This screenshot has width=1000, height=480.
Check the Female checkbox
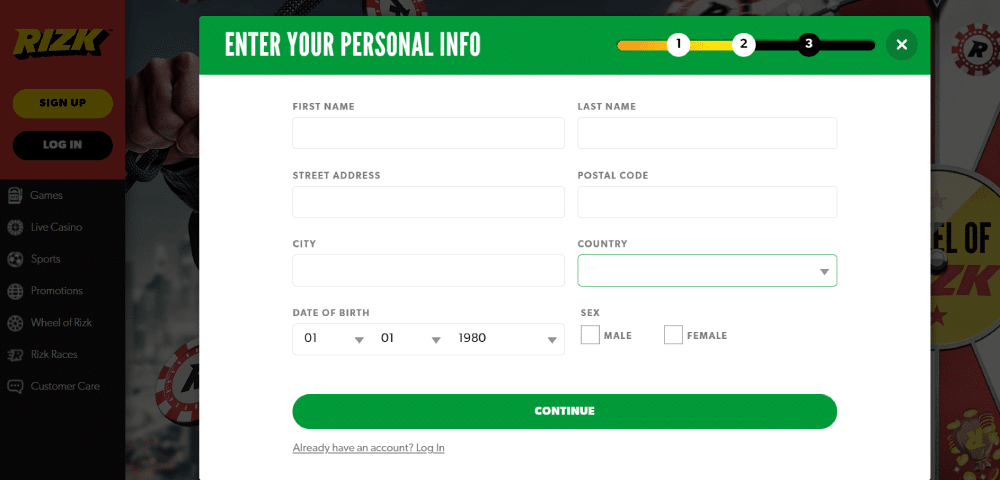click(x=673, y=335)
